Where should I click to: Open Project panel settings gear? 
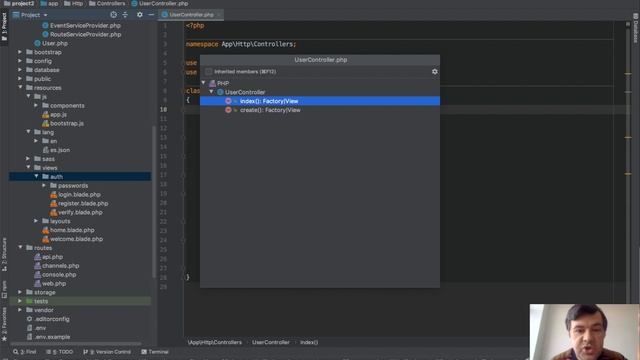(x=140, y=15)
